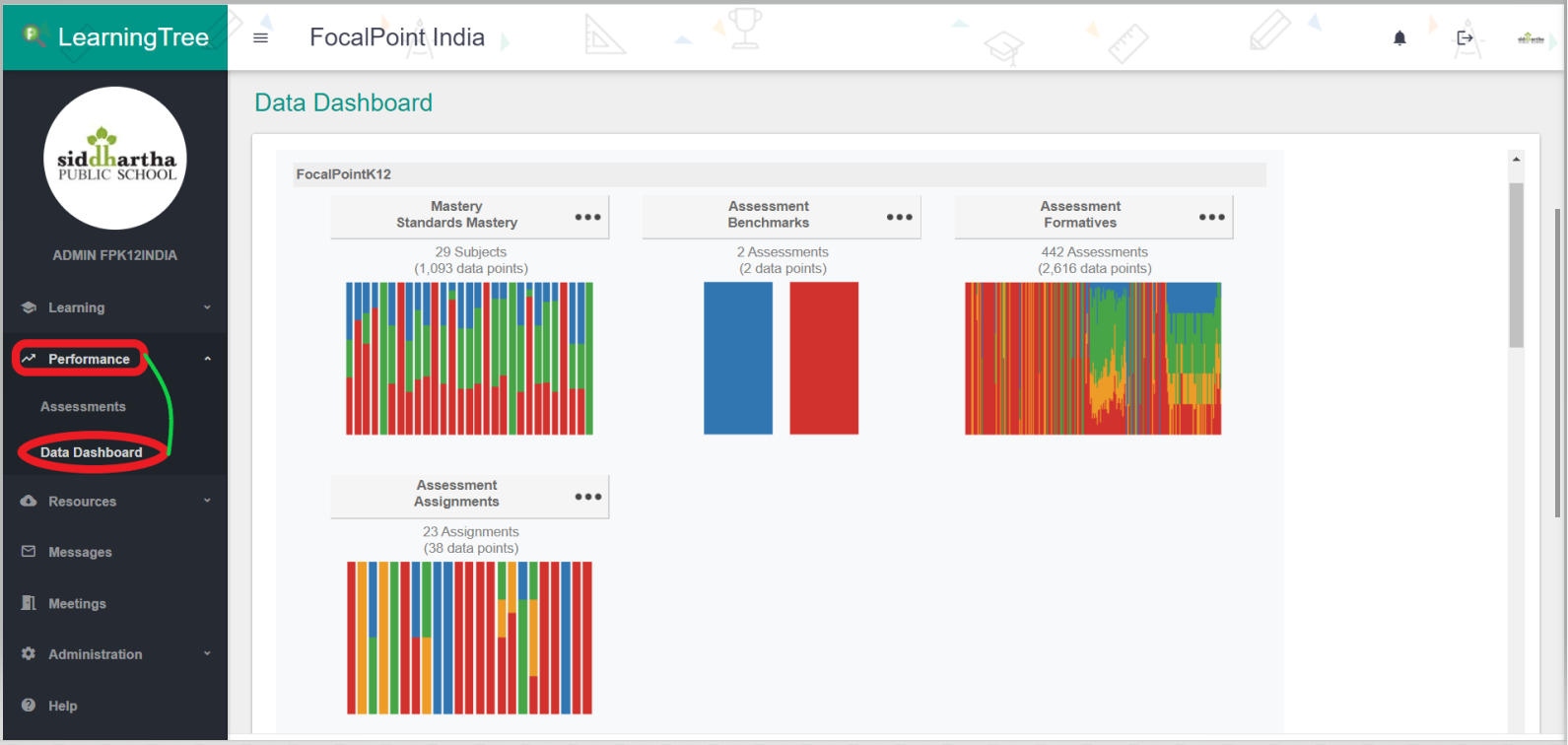
Task: Expand the Administration sidebar menu
Action: click(114, 654)
